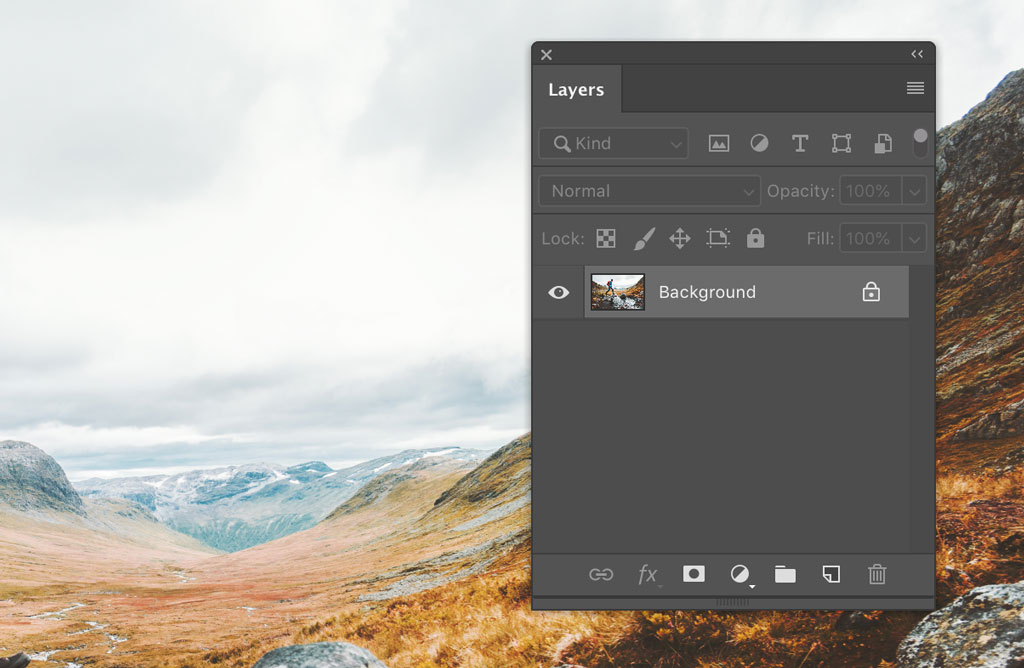Toggle lock position for the layer
Viewport: 1024px width, 668px height.
679,238
